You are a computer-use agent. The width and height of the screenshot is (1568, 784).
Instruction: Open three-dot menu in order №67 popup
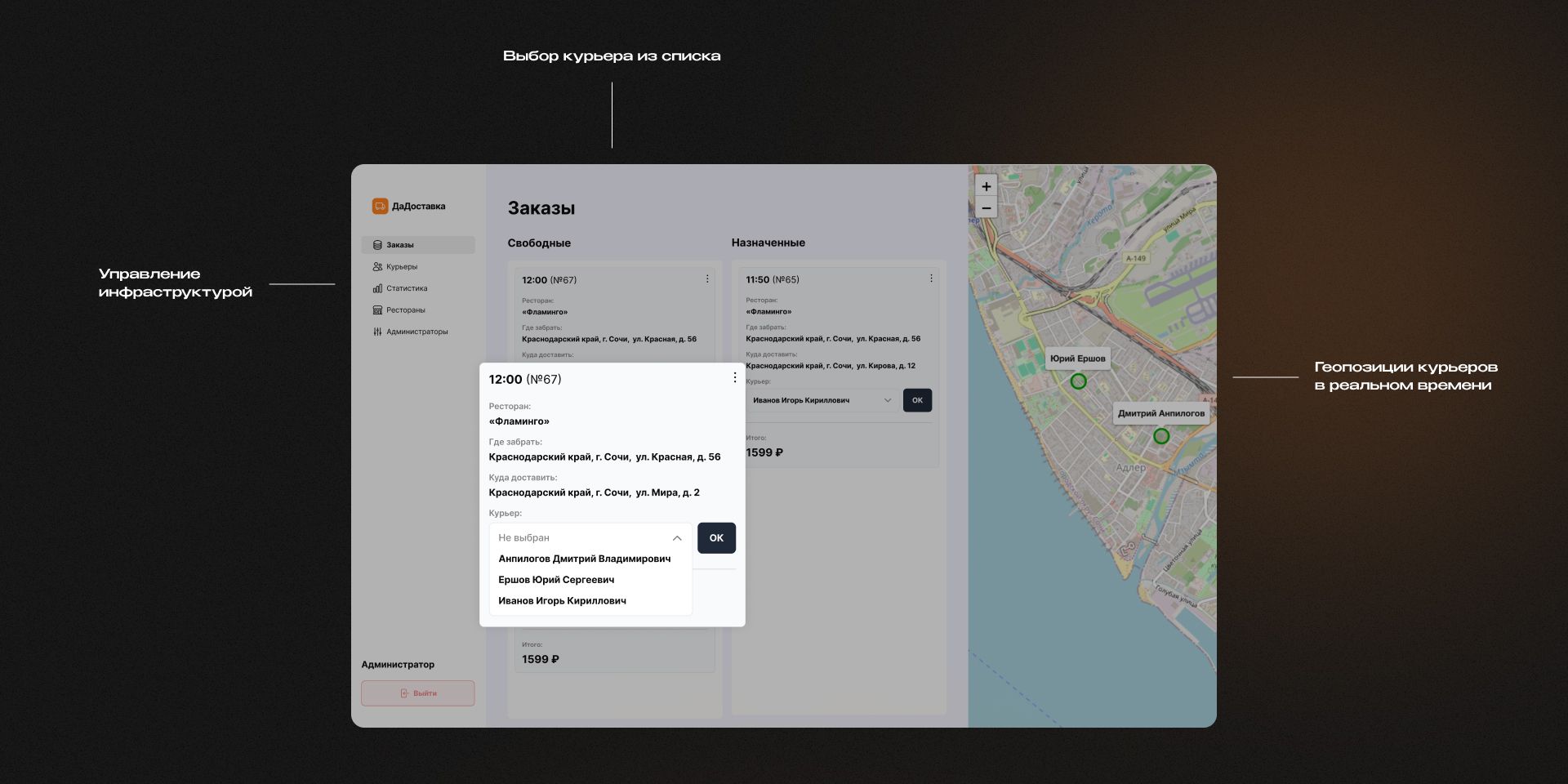click(x=735, y=377)
